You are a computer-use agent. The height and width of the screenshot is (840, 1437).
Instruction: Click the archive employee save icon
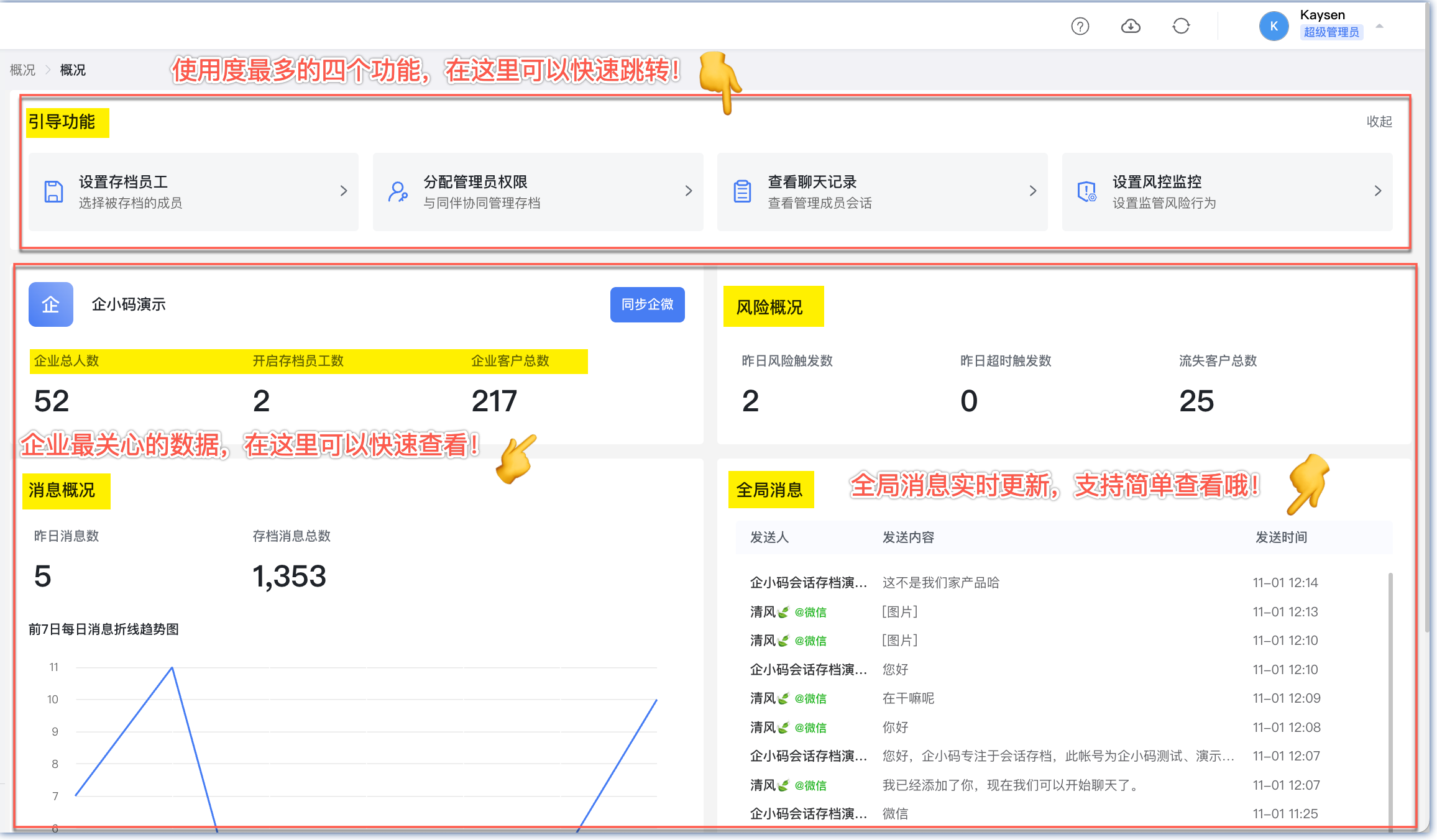tap(54, 191)
